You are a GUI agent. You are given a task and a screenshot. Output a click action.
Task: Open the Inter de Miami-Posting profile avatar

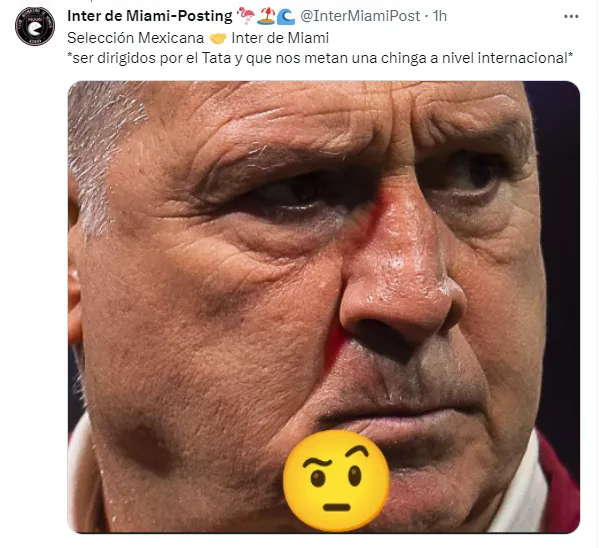35,26
